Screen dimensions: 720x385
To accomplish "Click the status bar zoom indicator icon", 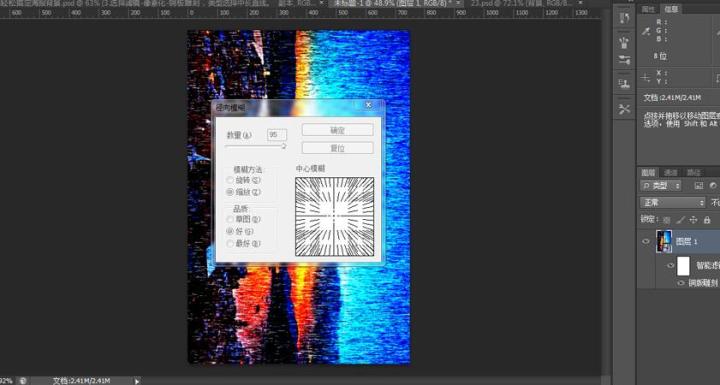I will pos(22,381).
